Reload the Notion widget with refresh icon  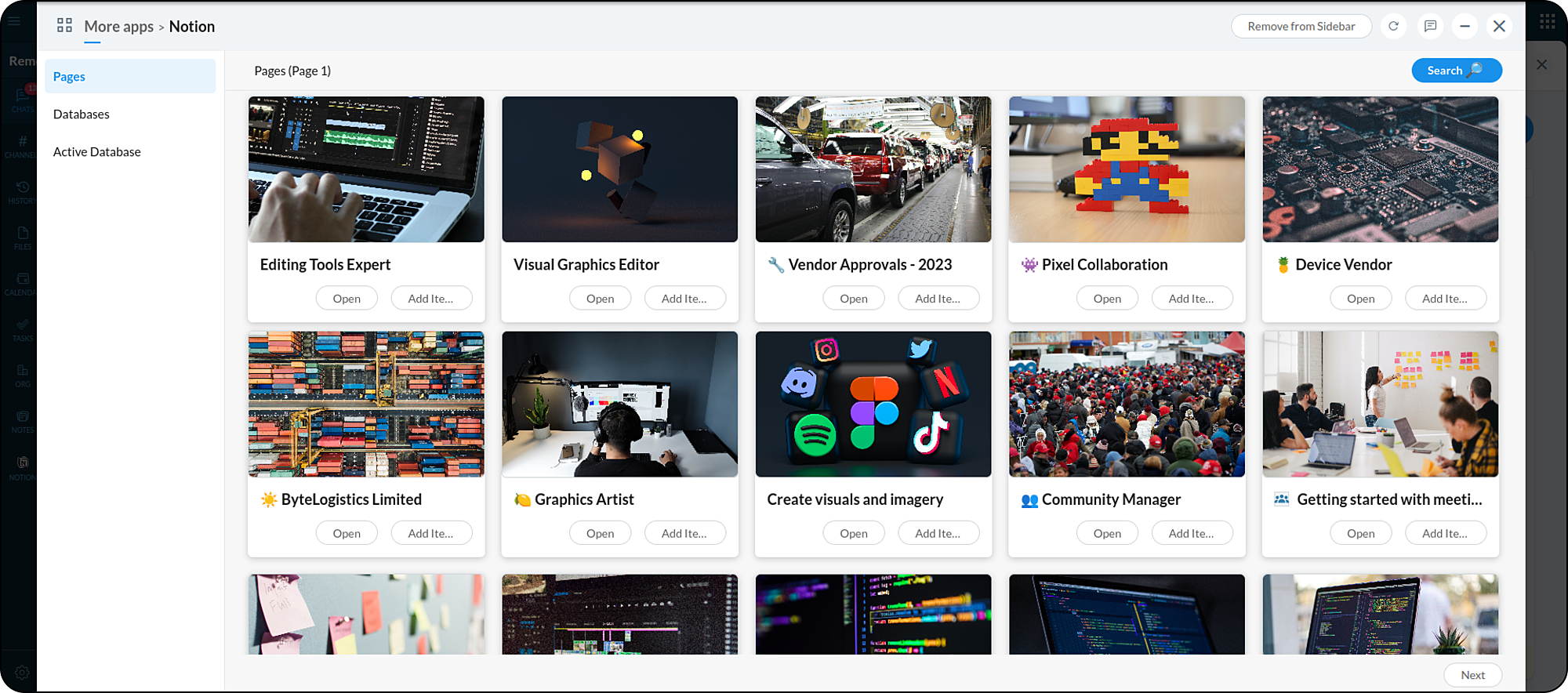coord(1393,26)
